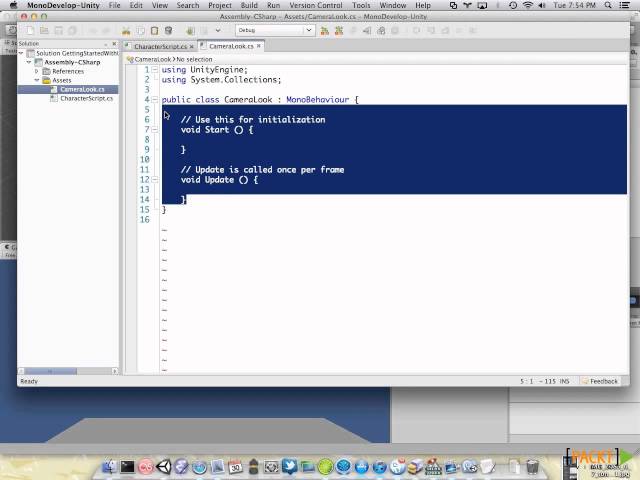Click the Wi-Fi icon in menu bar
The width and height of the screenshot is (640, 480).
click(528, 5)
